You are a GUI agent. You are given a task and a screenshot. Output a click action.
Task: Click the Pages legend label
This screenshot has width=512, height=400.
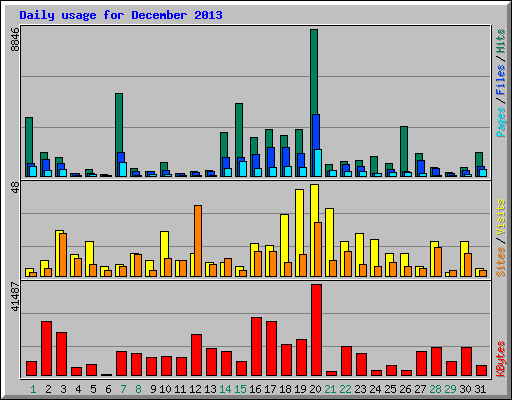pos(501,122)
